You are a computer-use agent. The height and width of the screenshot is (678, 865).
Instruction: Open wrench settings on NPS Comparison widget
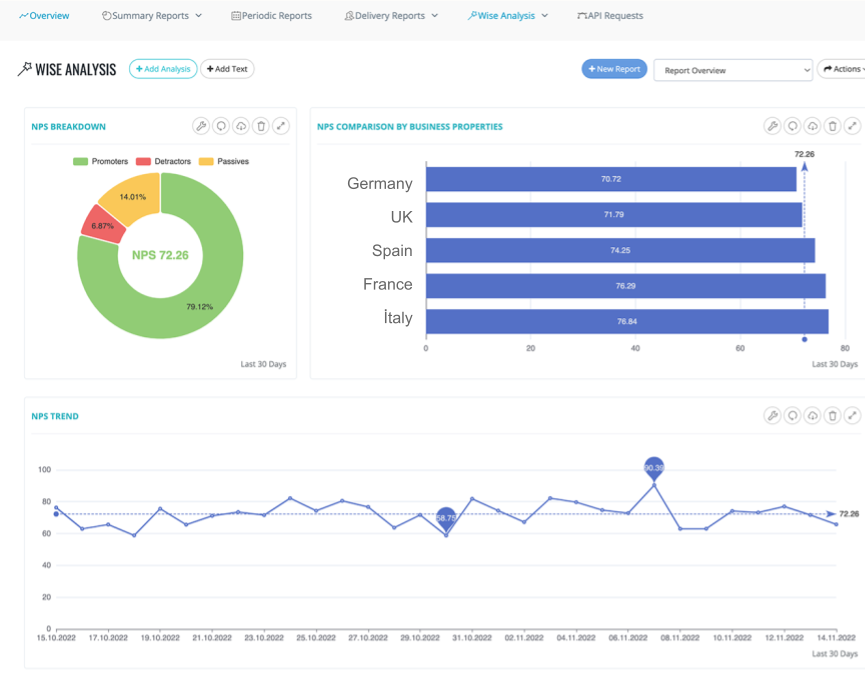point(772,126)
